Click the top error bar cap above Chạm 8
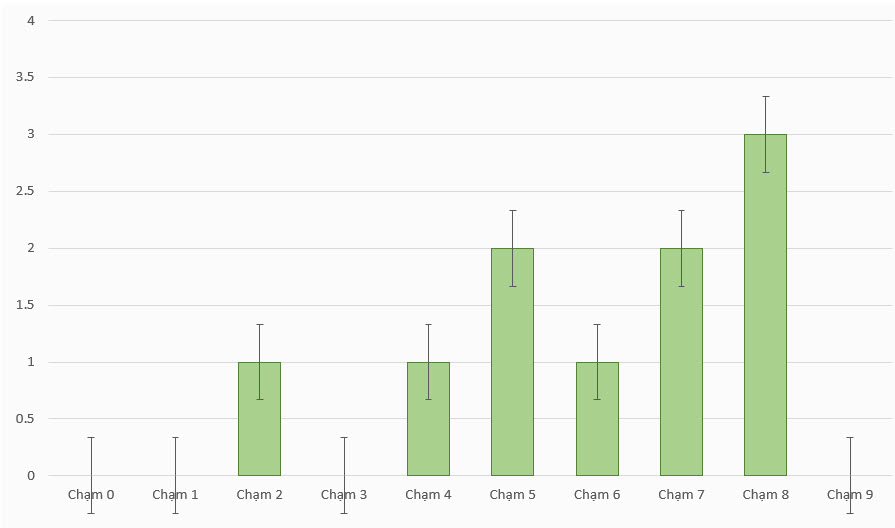Viewport: 895px width, 528px height. tap(765, 96)
